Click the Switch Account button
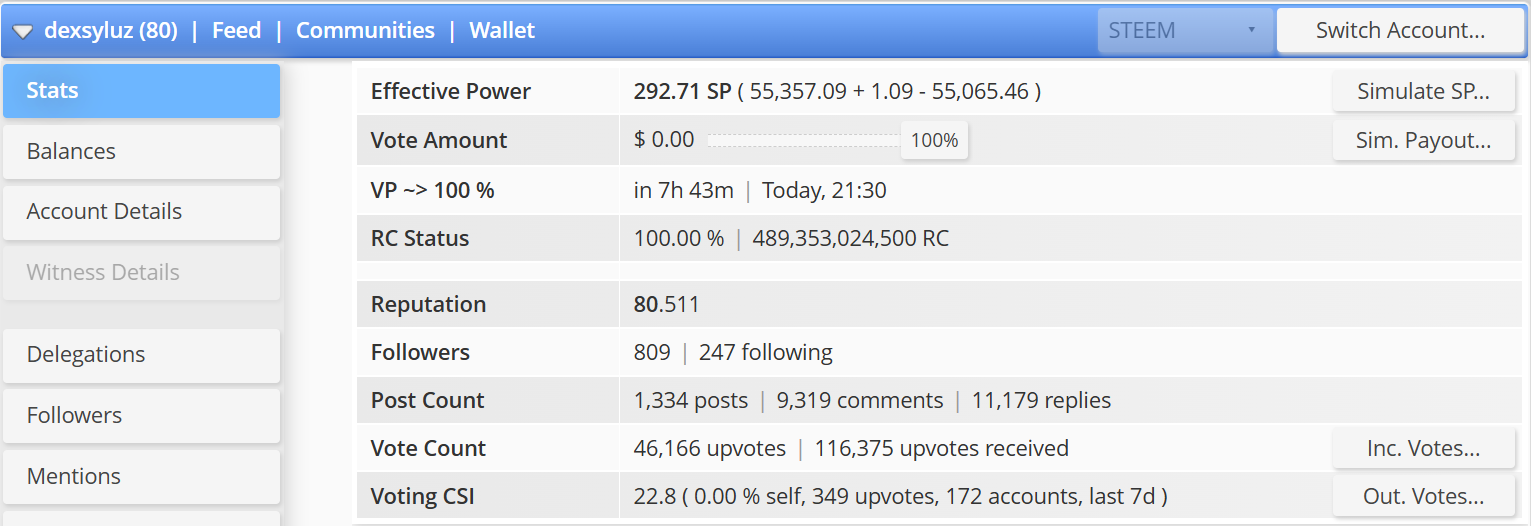This screenshot has height=526, width=1531. pos(1400,30)
